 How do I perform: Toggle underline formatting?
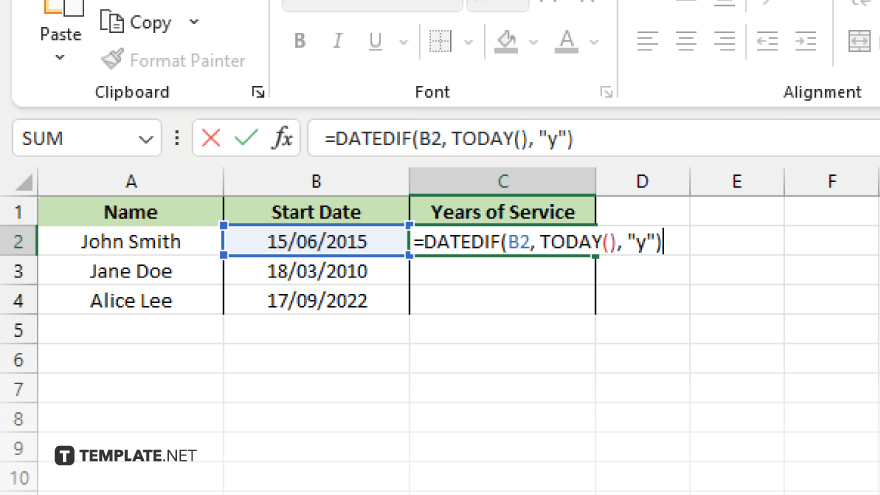click(x=375, y=41)
